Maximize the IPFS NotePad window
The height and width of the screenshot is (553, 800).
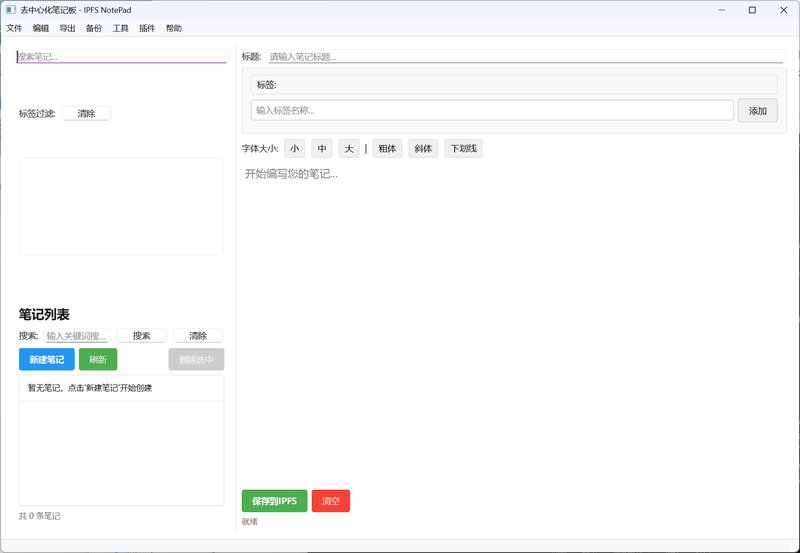tap(752, 10)
